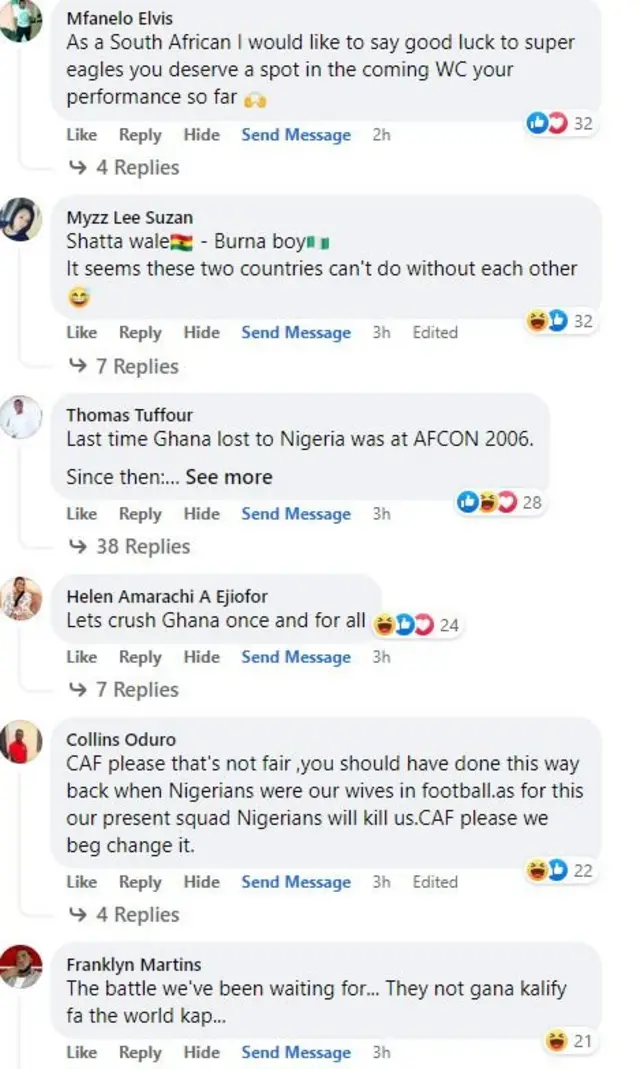Hide Collins Oduro's comment
The image size is (640, 1069).
point(202,882)
